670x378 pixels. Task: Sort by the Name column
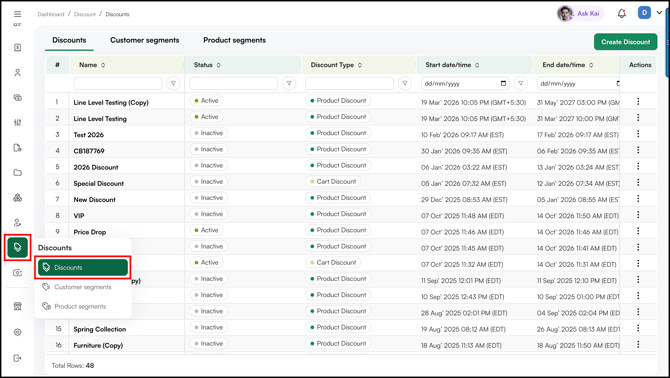click(x=103, y=65)
